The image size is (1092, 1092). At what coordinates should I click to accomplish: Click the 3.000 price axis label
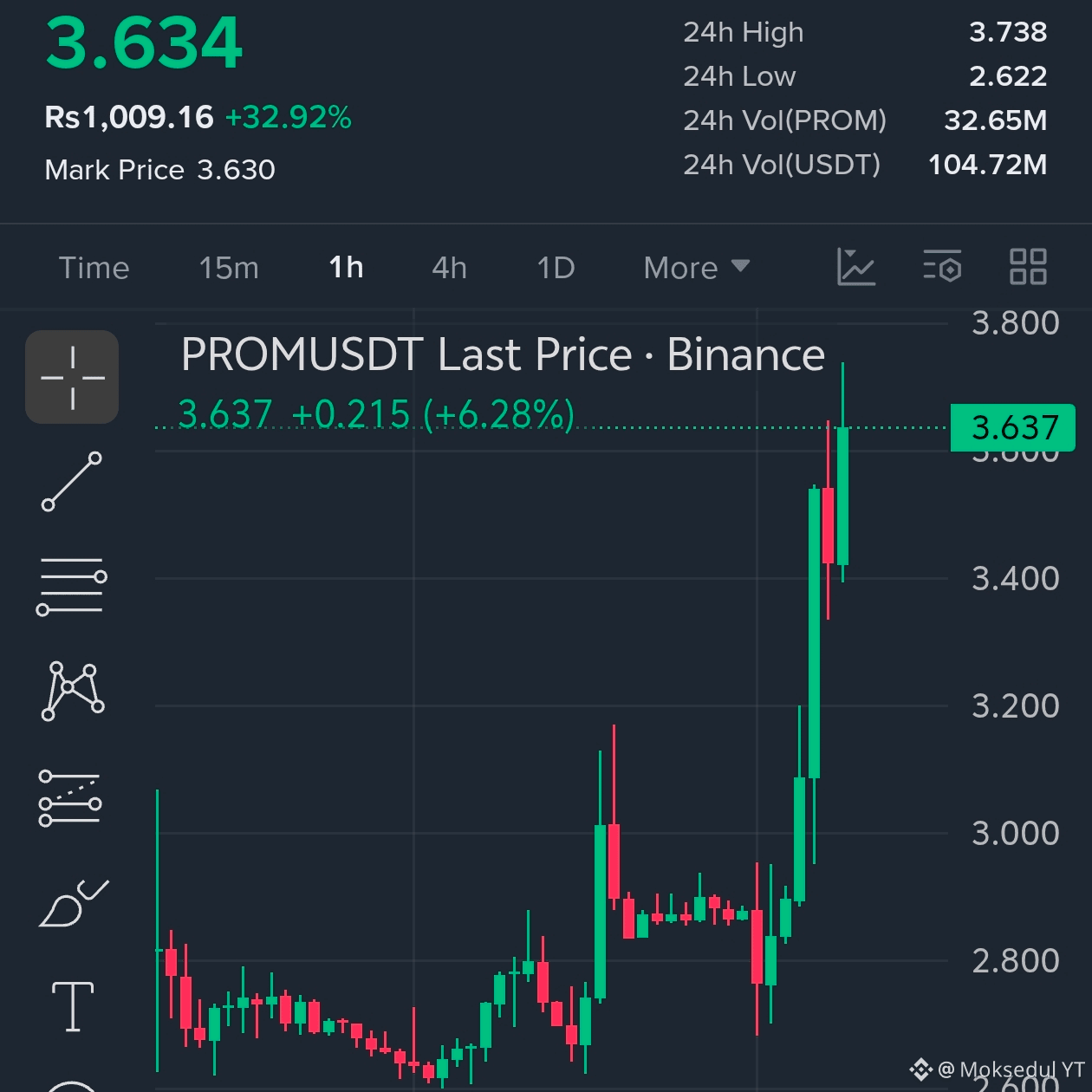pos(1016,833)
